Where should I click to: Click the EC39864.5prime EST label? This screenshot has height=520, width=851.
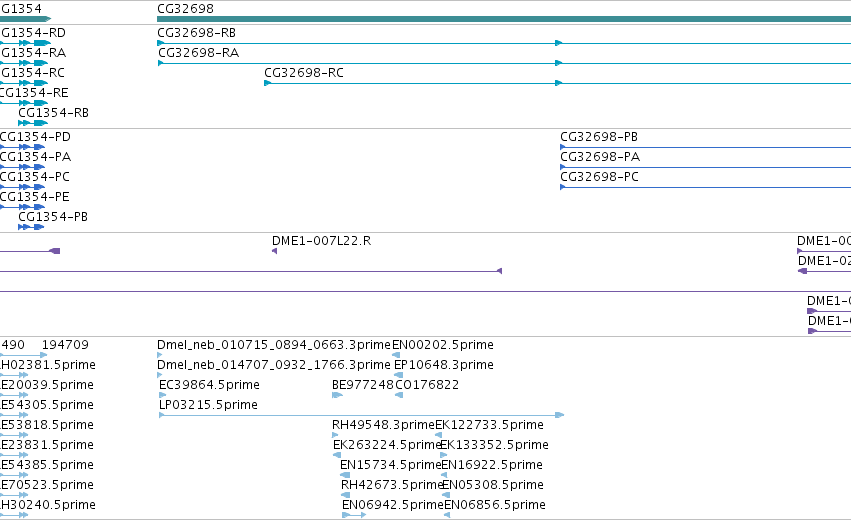coord(209,385)
